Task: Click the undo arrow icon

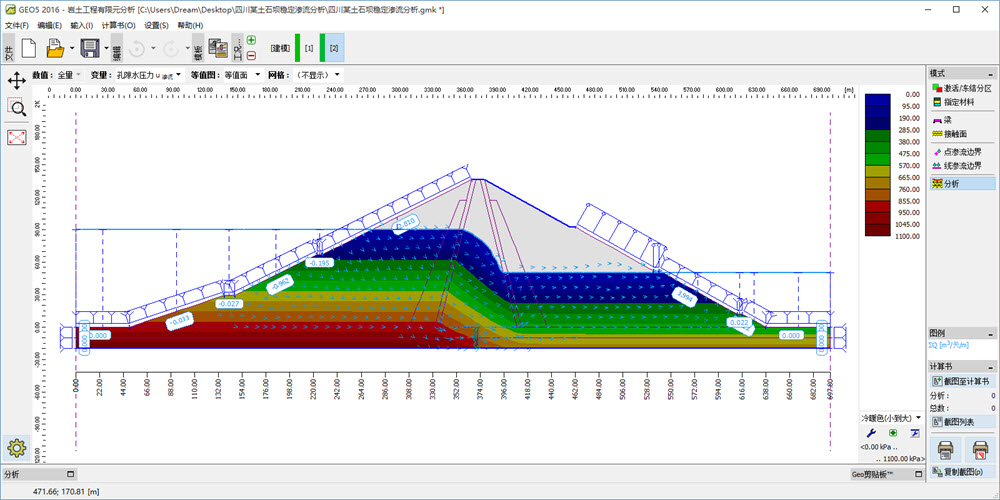Action: (137, 48)
